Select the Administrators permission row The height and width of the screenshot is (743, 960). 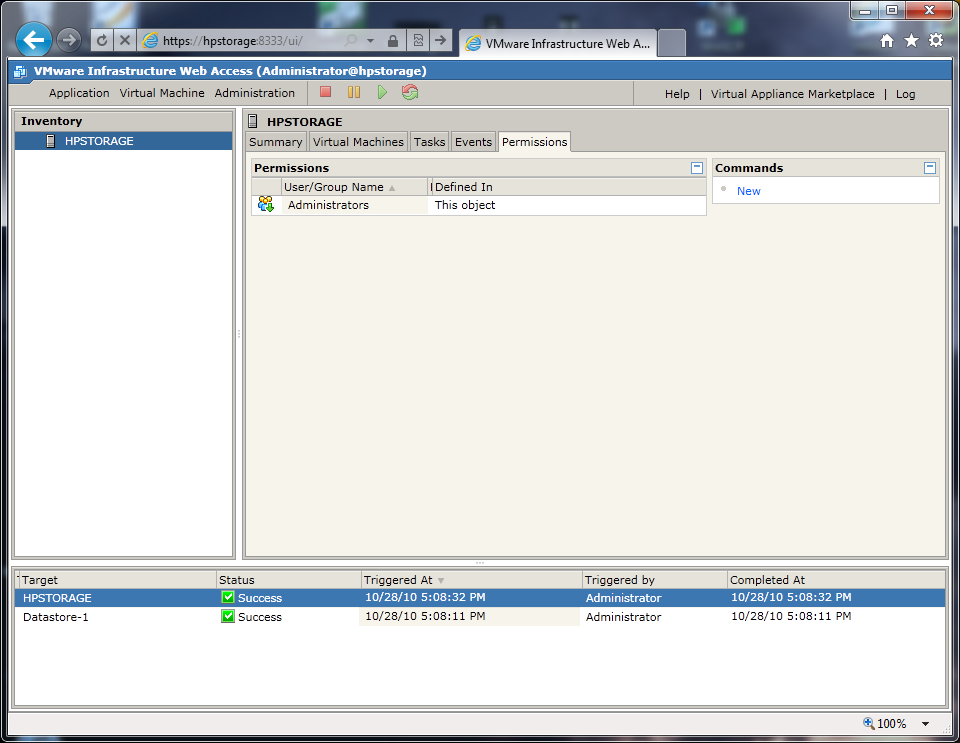(x=479, y=205)
